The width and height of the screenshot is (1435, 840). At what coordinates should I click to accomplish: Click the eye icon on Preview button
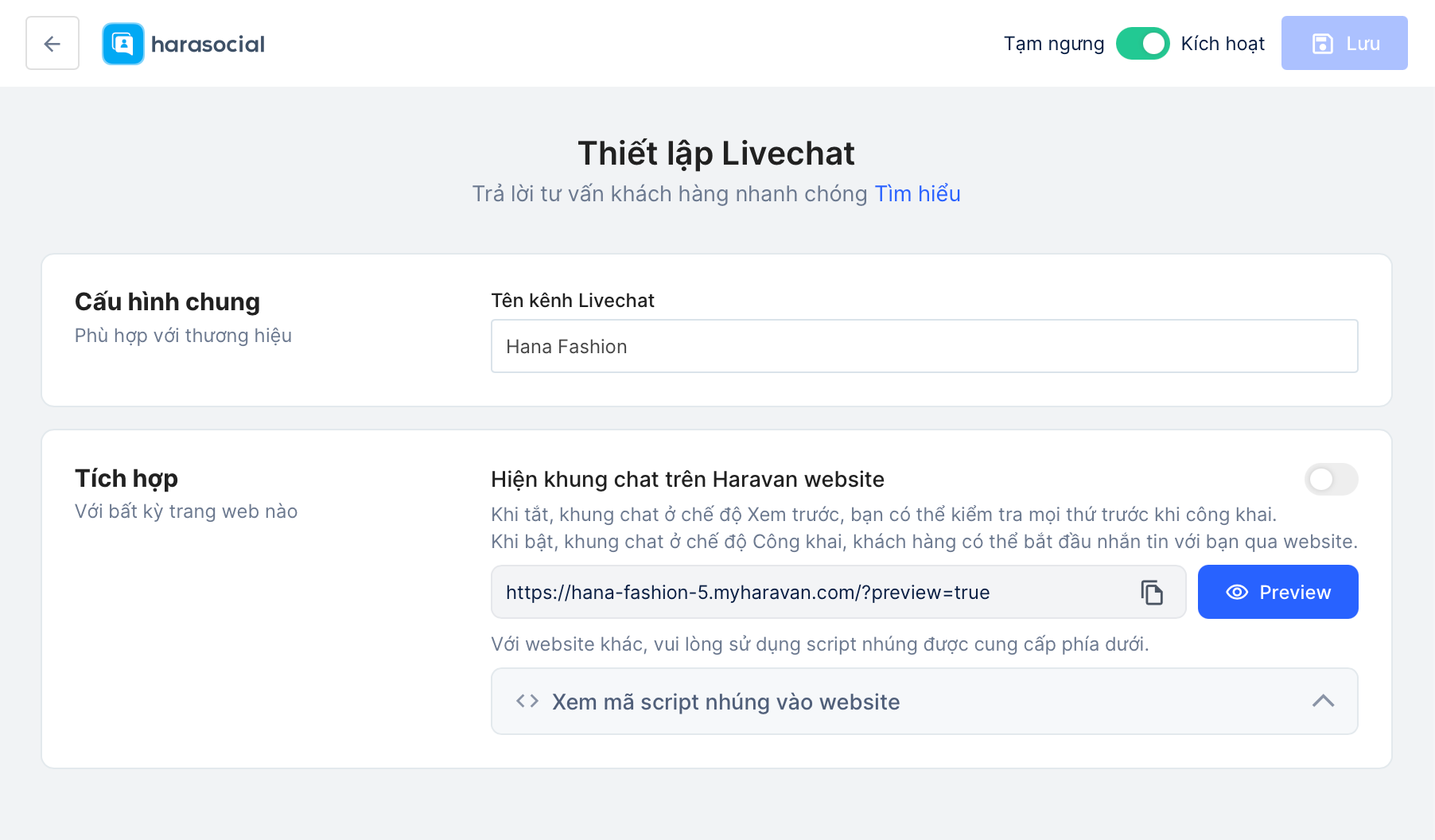(x=1237, y=593)
